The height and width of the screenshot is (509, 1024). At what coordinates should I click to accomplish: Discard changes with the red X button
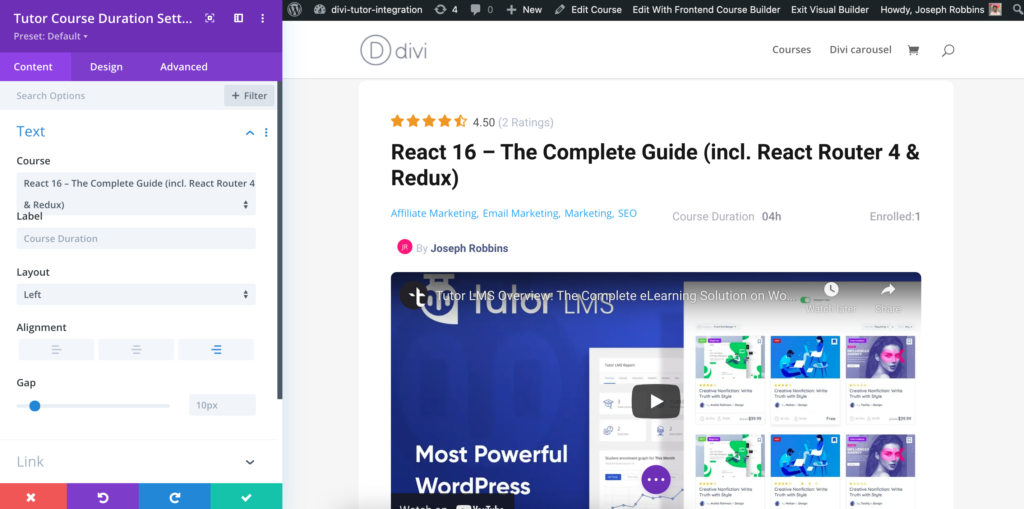point(33,497)
